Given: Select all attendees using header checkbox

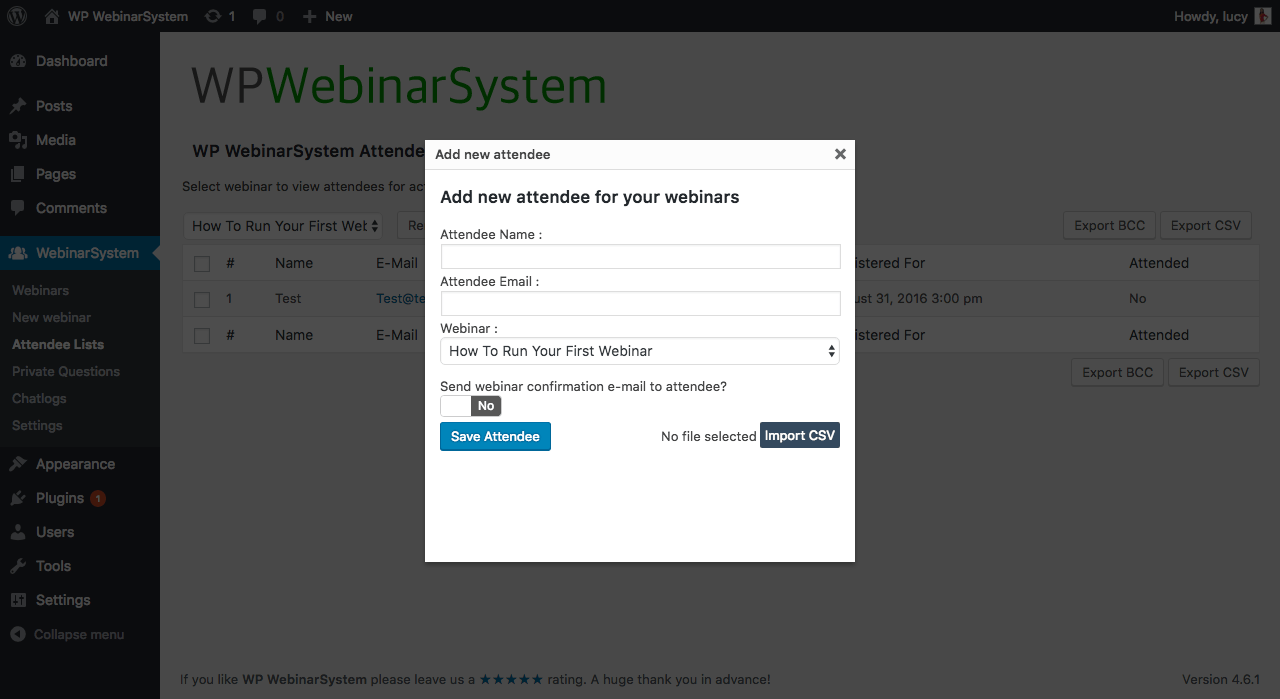Looking at the screenshot, I should (202, 263).
